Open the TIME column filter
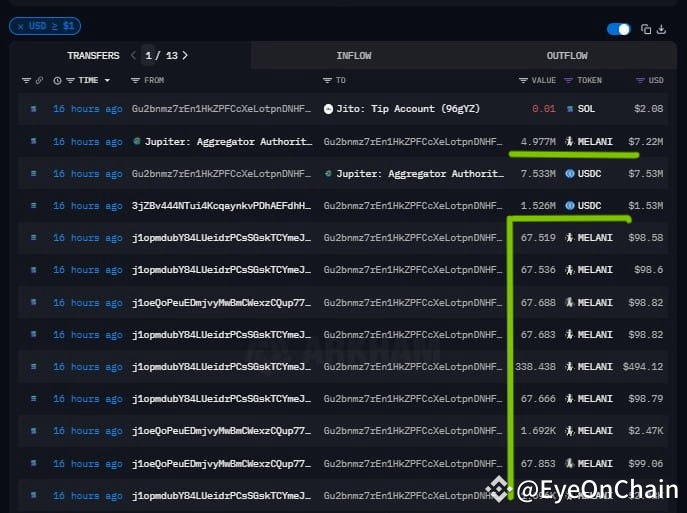 click(70, 81)
